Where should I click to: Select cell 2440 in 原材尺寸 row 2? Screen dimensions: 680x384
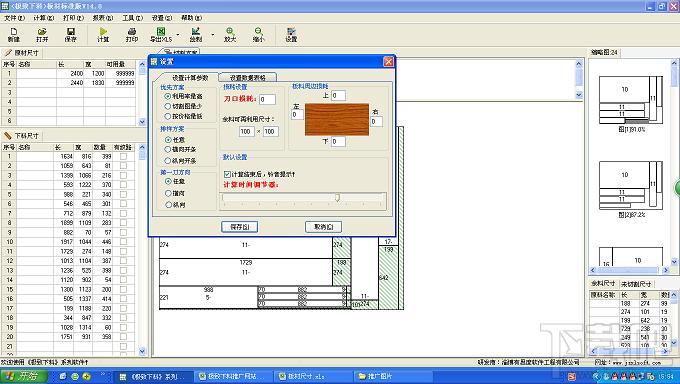tap(70, 82)
